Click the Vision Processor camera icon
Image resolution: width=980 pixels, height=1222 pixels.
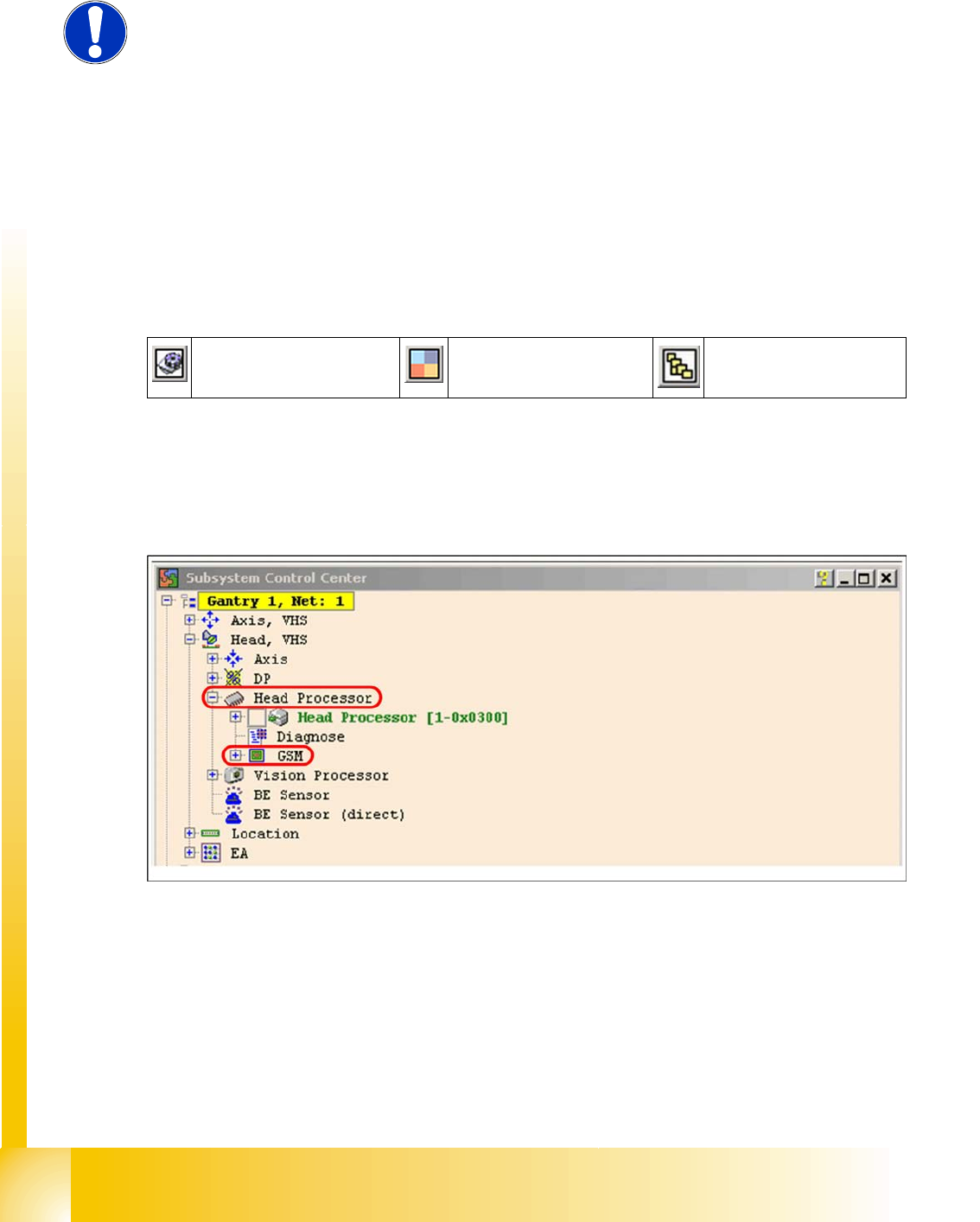[x=233, y=775]
